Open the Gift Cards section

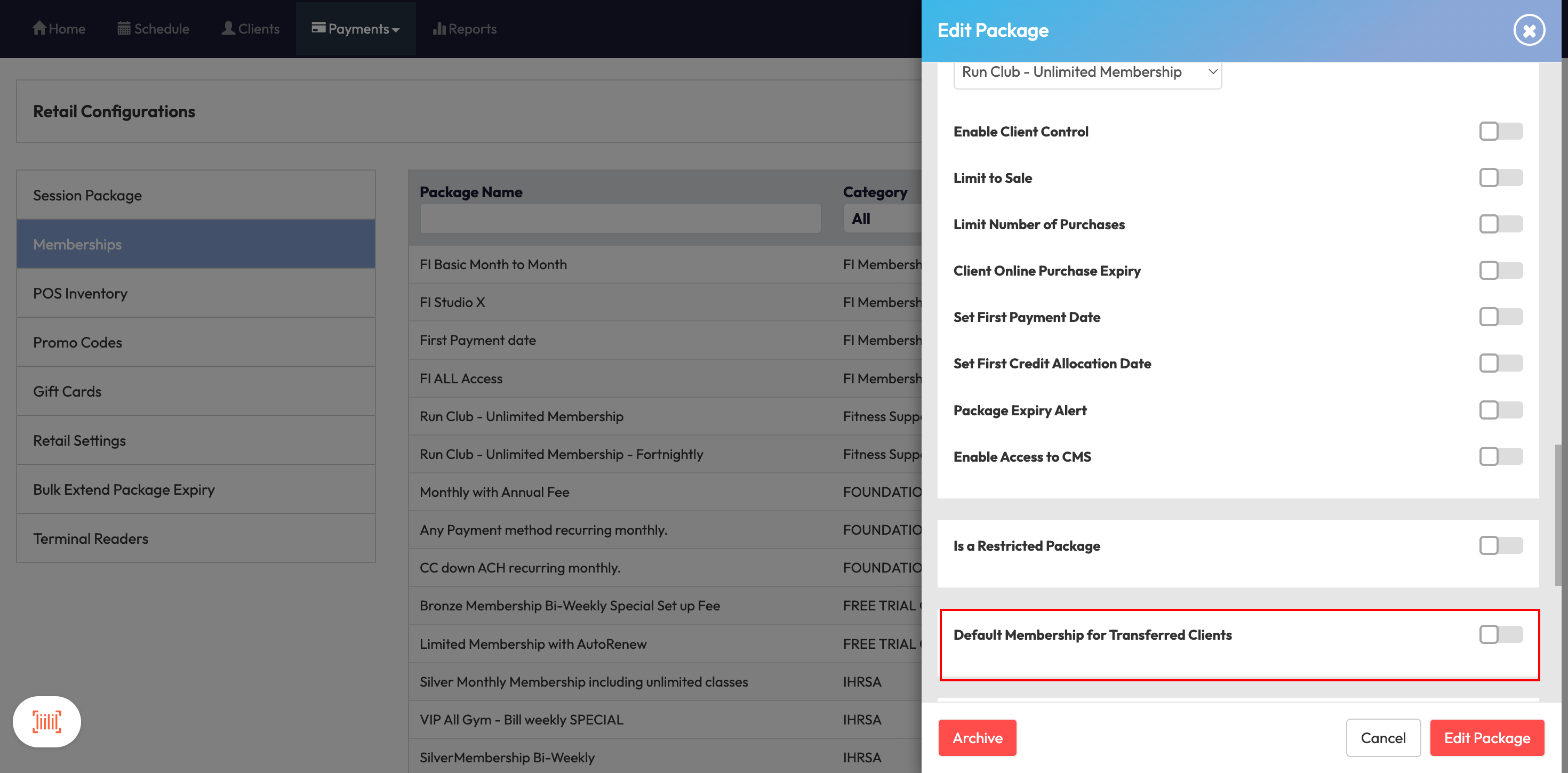click(67, 391)
